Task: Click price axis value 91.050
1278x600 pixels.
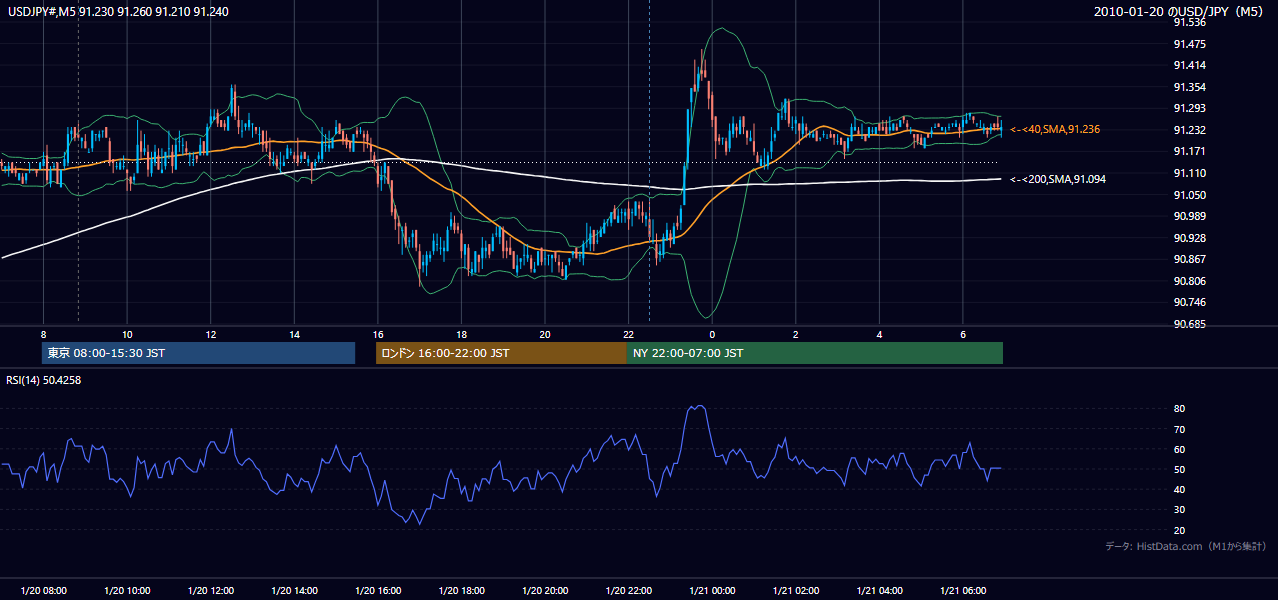Action: (x=1190, y=195)
